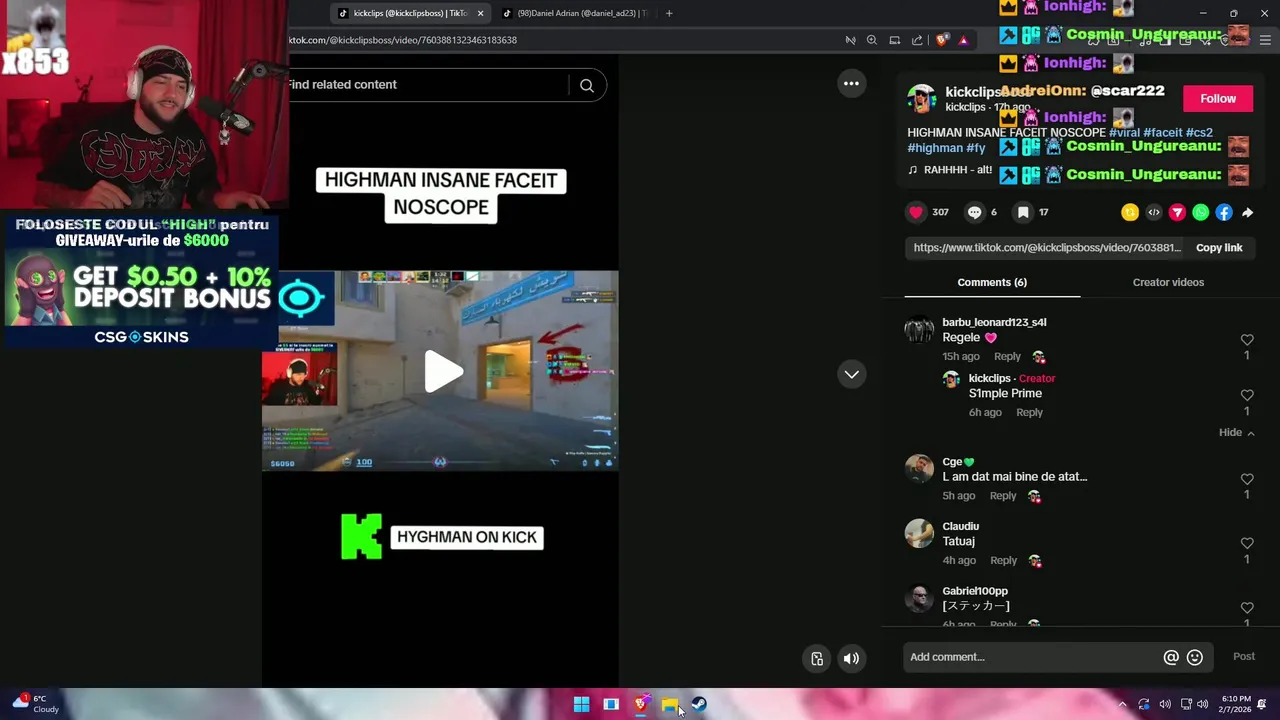Reply to barbu_leonard123_s4l's comment
This screenshot has height=720, width=1280.
(x=1007, y=356)
